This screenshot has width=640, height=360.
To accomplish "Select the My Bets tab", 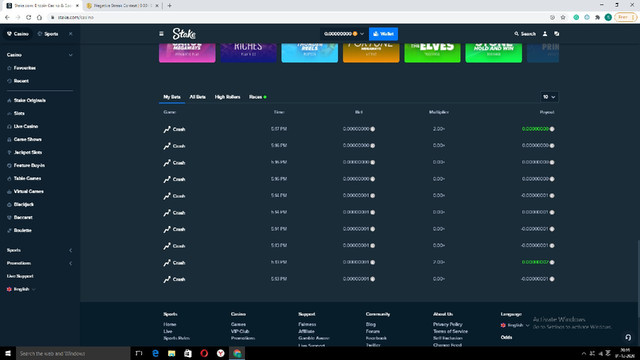I will click(x=172, y=97).
